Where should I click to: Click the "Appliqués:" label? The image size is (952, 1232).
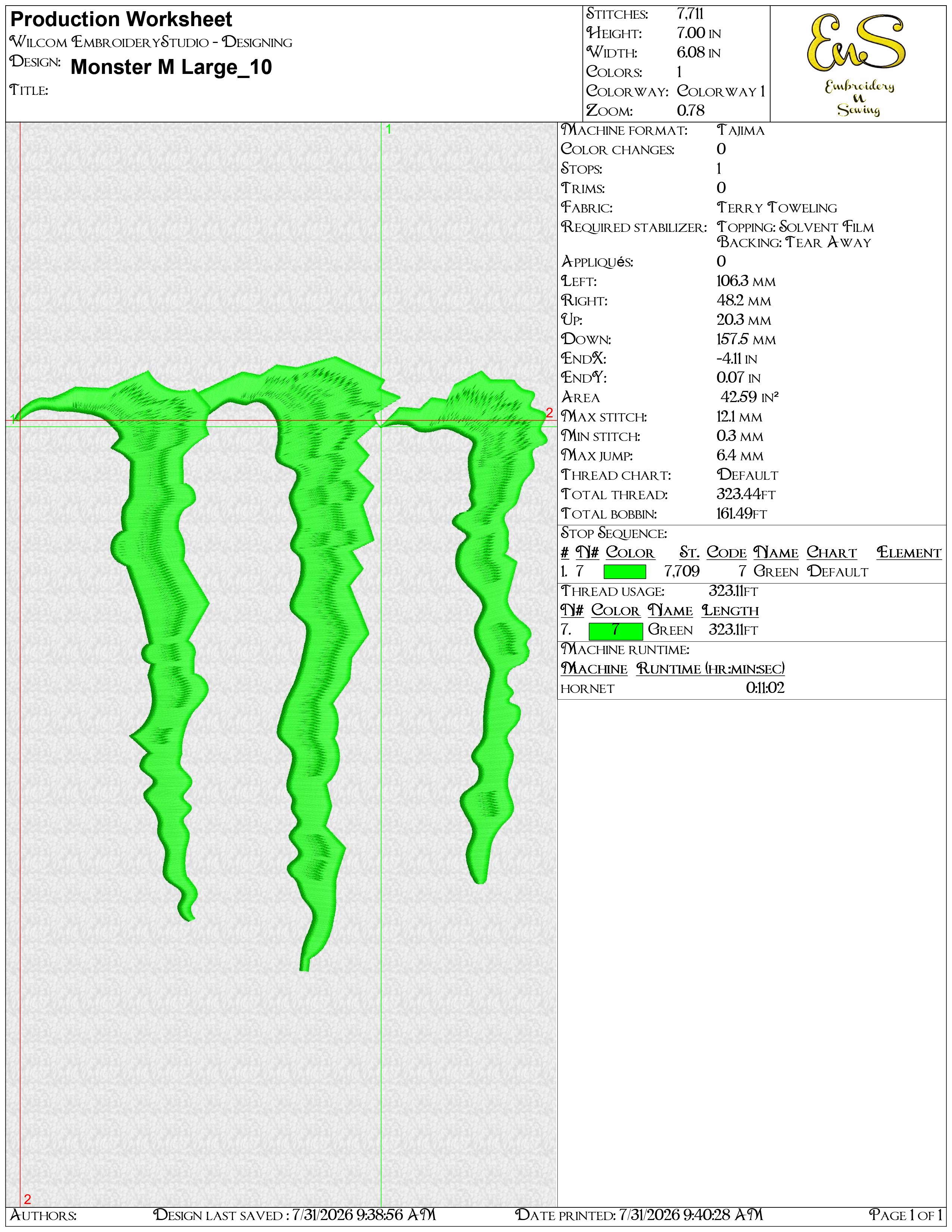coord(597,262)
